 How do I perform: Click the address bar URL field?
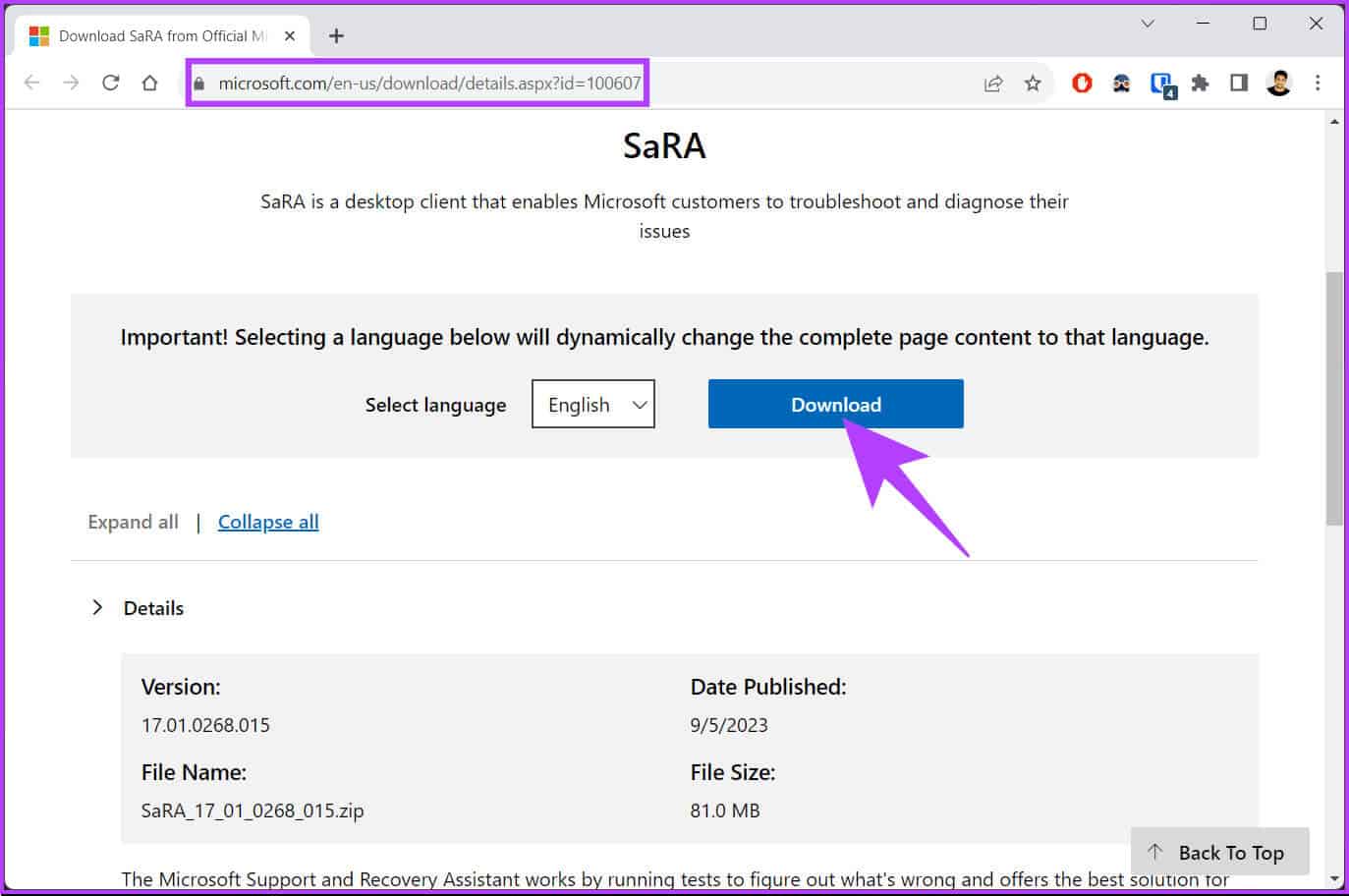click(428, 84)
